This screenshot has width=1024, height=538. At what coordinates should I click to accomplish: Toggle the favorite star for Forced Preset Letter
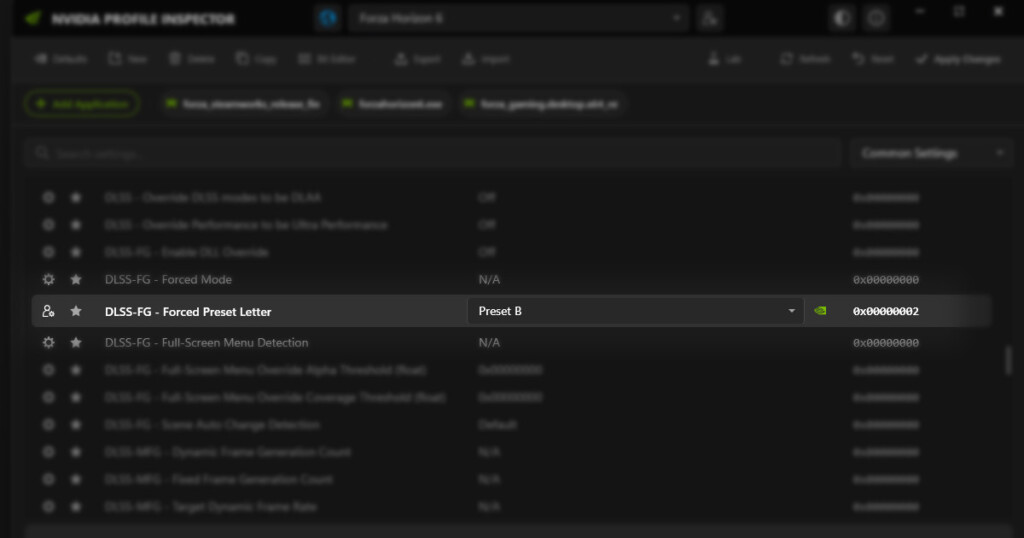pyautogui.click(x=76, y=311)
